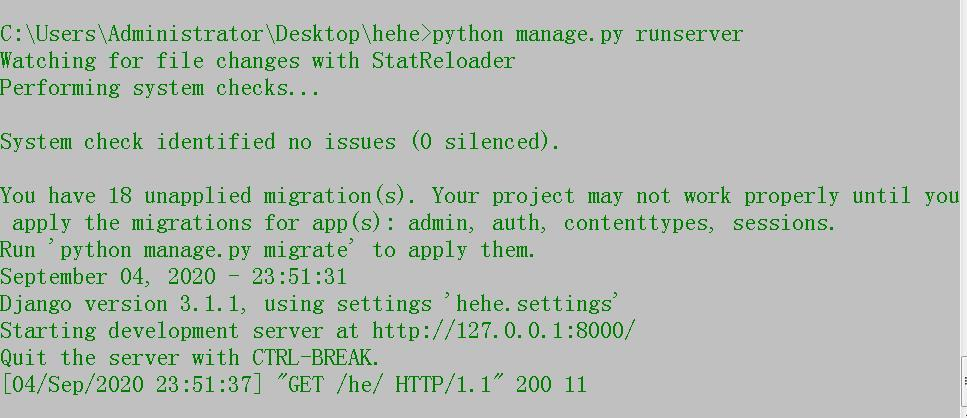967x418 pixels.
Task: Click the '200 11' status code response
Action: pyautogui.click(x=551, y=384)
